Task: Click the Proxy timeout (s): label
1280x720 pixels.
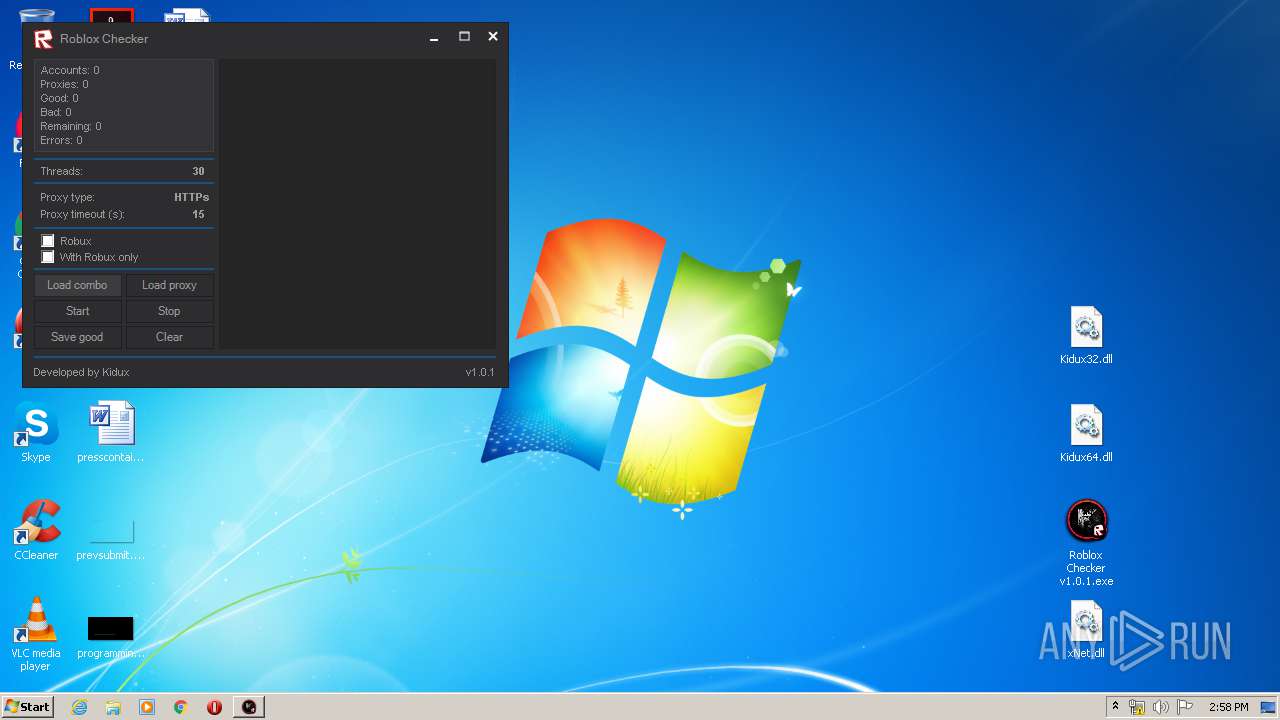Action: (82, 214)
